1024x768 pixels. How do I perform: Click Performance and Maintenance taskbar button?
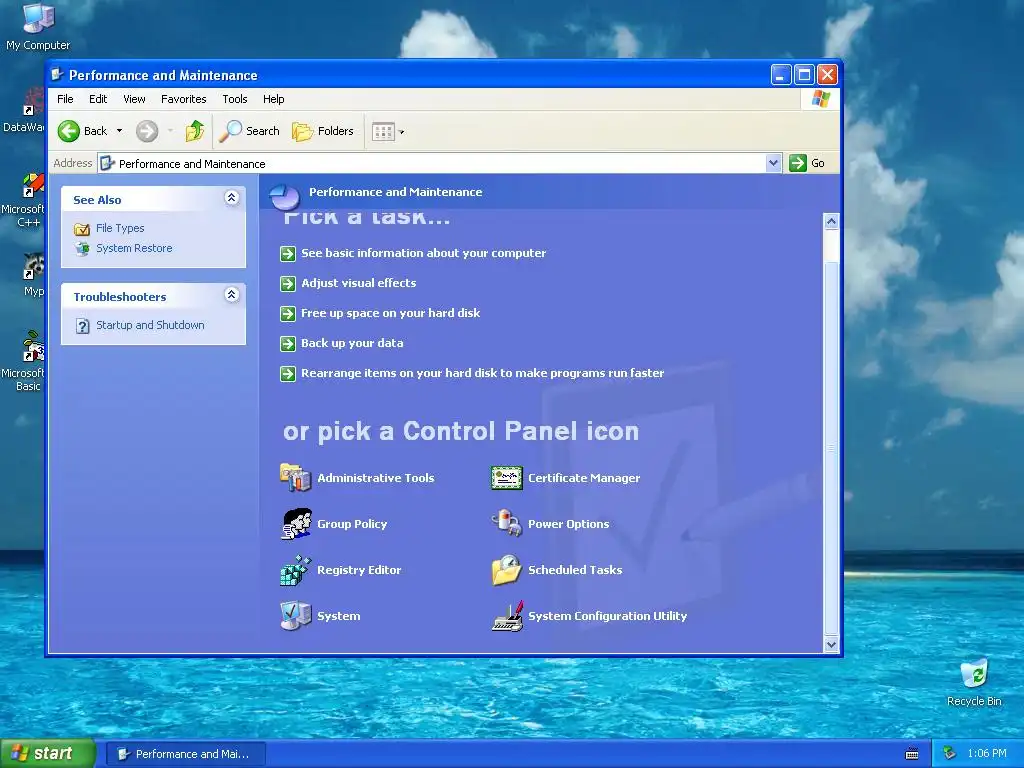pyautogui.click(x=185, y=754)
